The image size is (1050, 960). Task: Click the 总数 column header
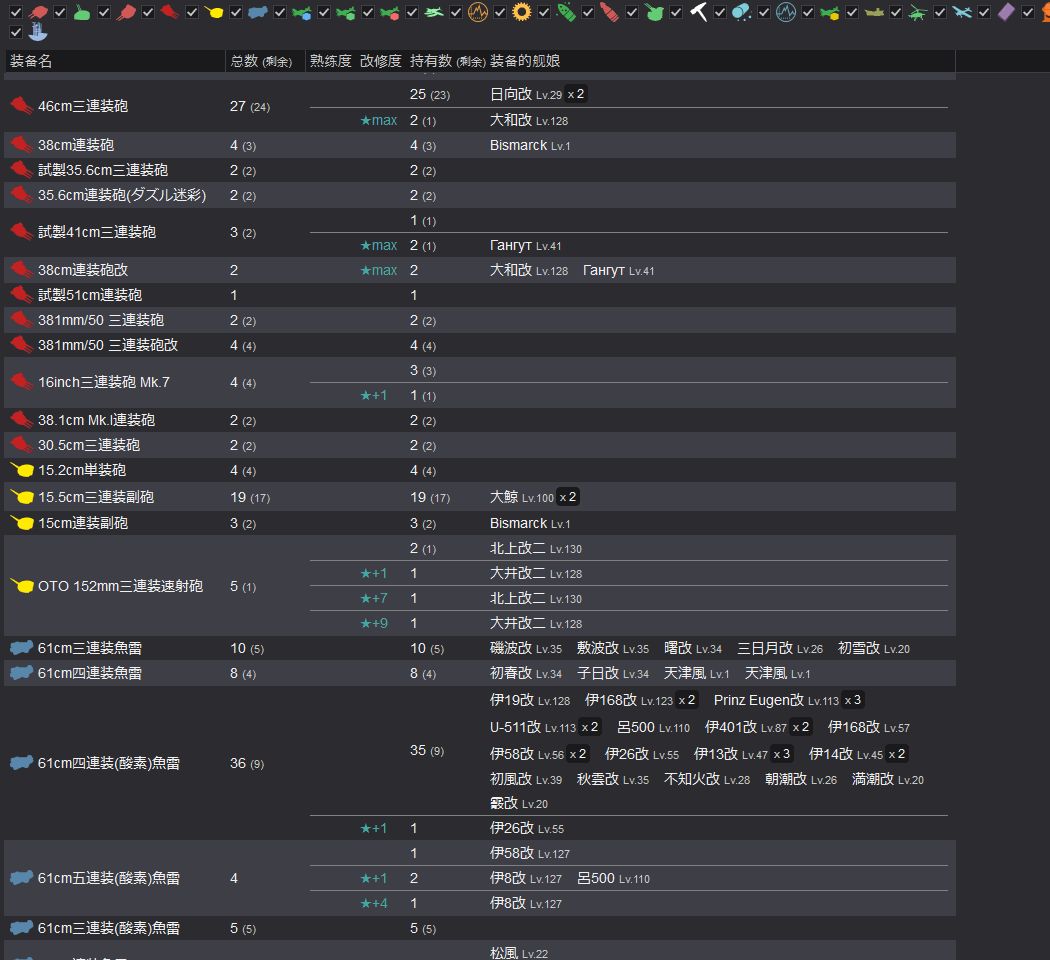[x=261, y=61]
